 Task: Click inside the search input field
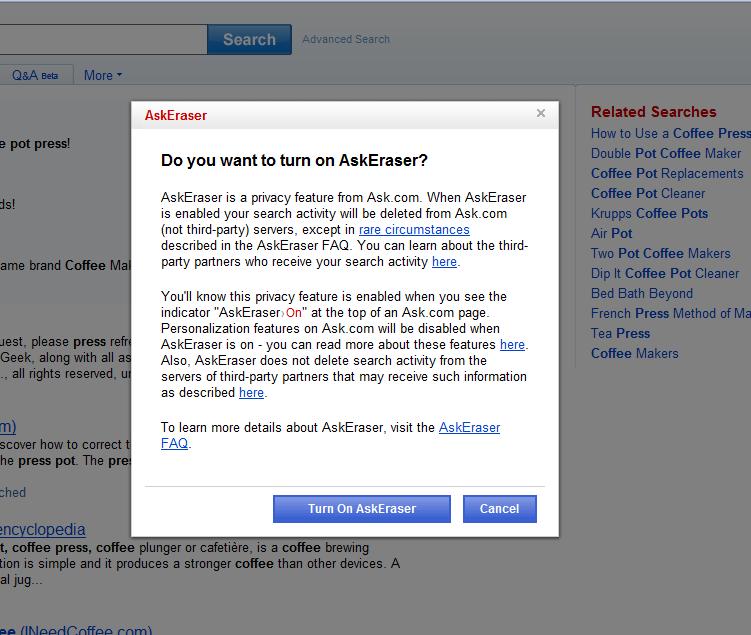[x=100, y=39]
